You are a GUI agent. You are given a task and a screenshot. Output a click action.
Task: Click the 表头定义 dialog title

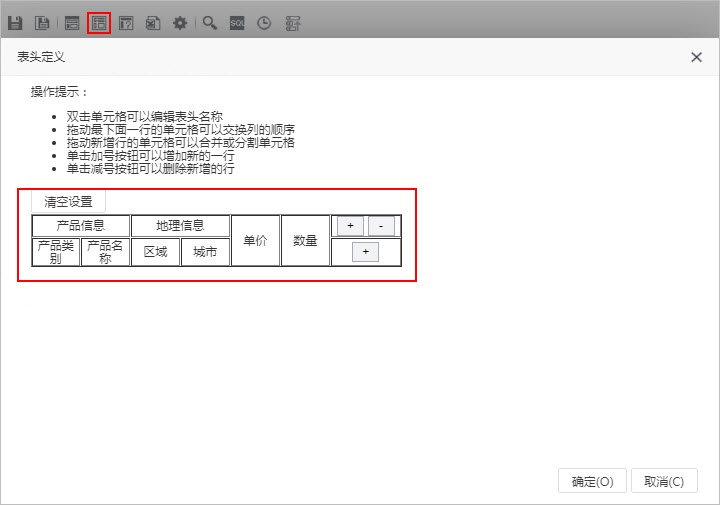(x=41, y=57)
